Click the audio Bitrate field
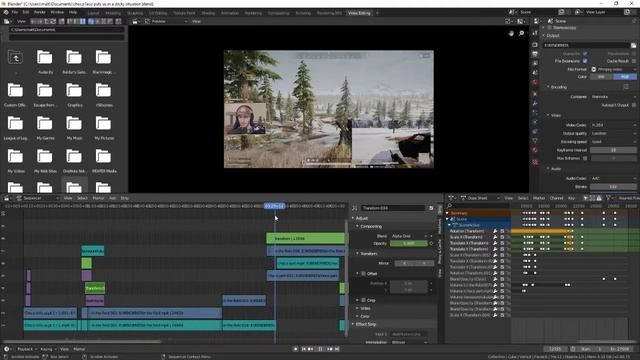This screenshot has width=640, height=360. tap(613, 187)
